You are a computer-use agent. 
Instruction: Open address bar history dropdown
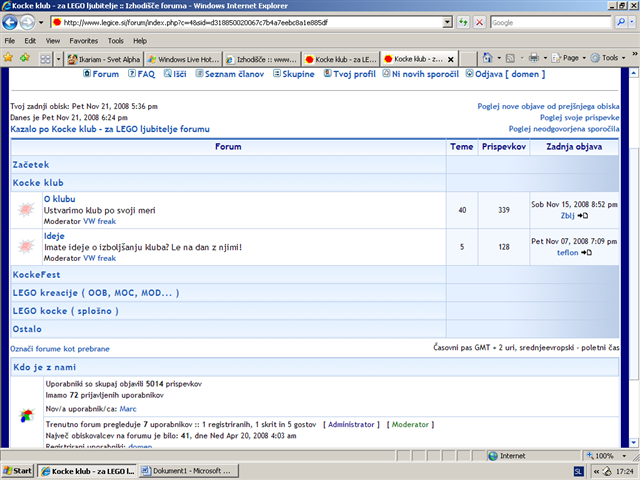point(447,22)
